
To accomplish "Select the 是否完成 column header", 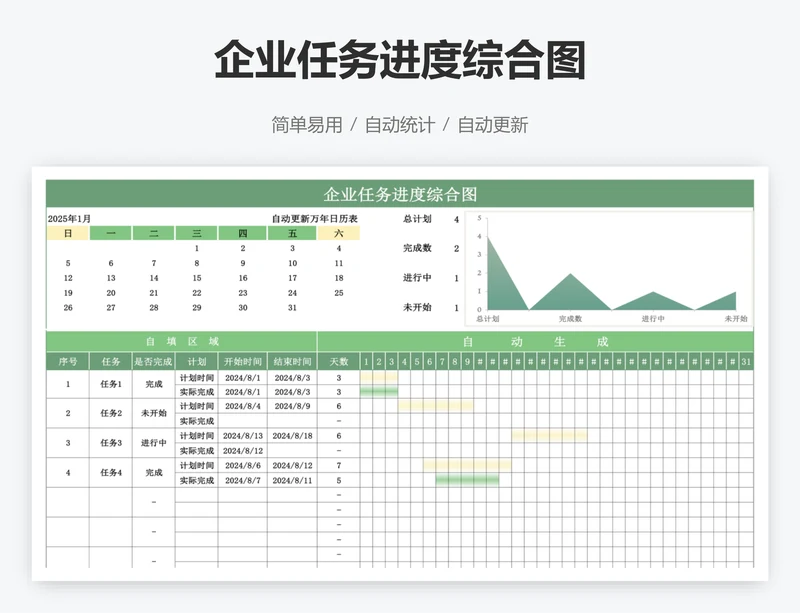I will pyautogui.click(x=153, y=361).
